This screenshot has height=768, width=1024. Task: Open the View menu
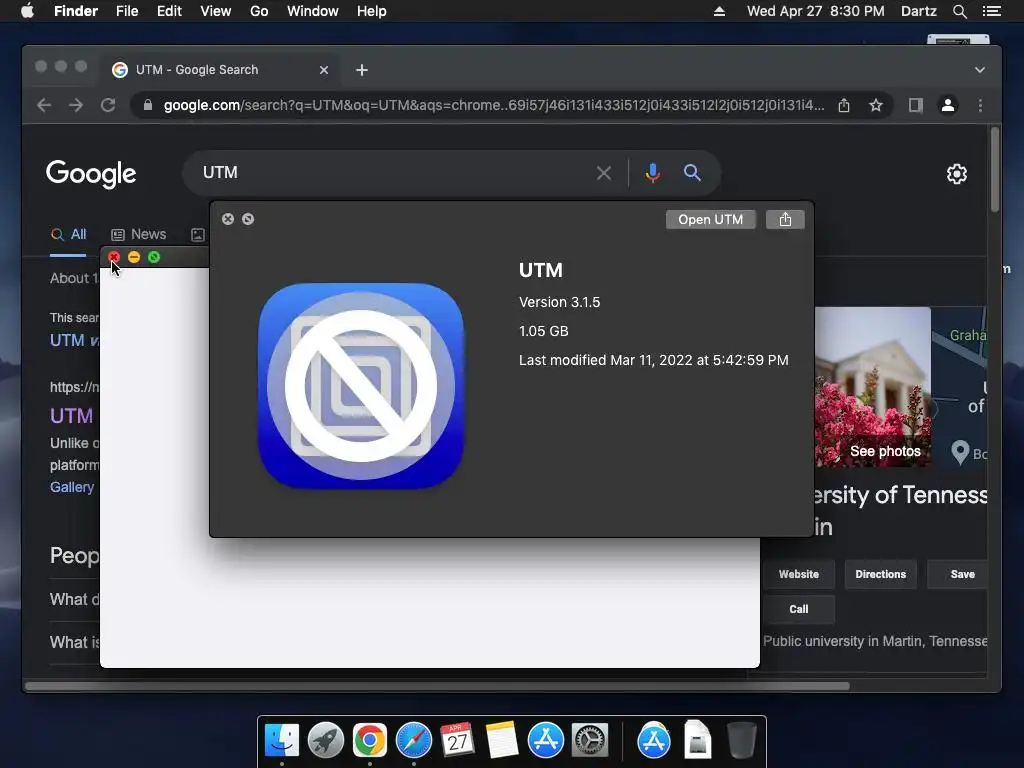[216, 11]
